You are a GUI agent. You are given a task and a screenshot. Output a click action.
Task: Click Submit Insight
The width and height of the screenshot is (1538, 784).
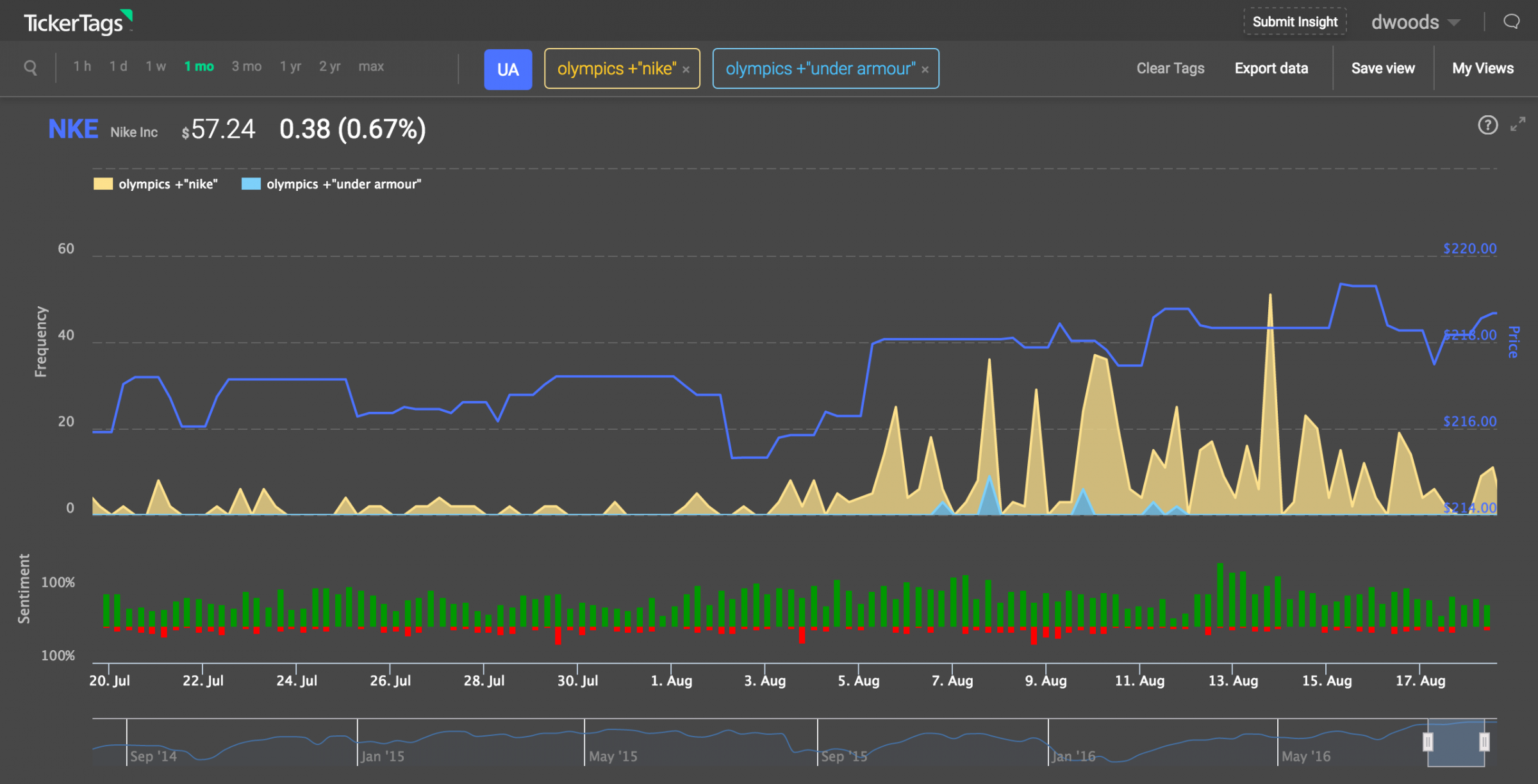(x=1295, y=22)
